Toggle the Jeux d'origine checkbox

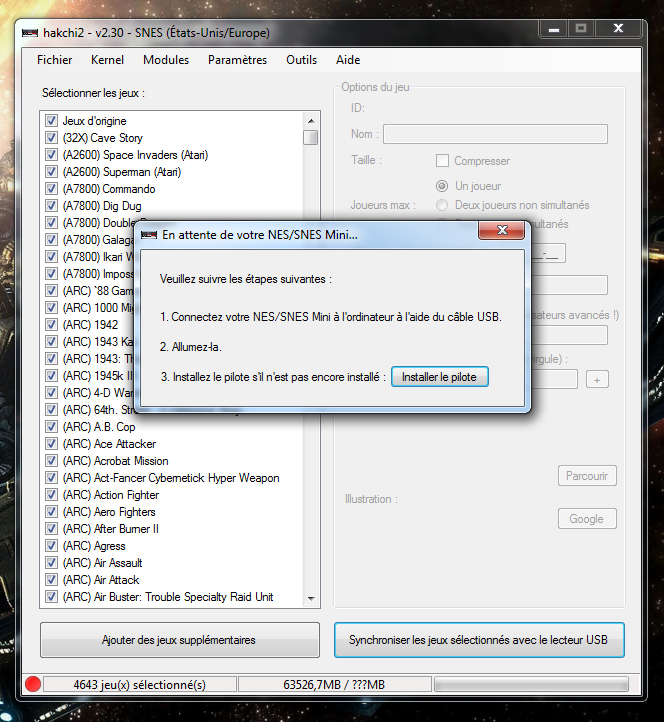pyautogui.click(x=51, y=121)
